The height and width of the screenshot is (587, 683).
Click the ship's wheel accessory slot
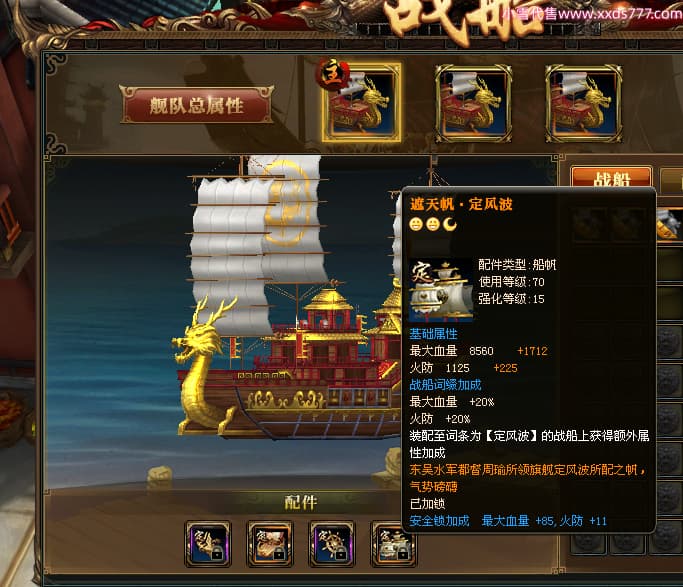(332, 544)
